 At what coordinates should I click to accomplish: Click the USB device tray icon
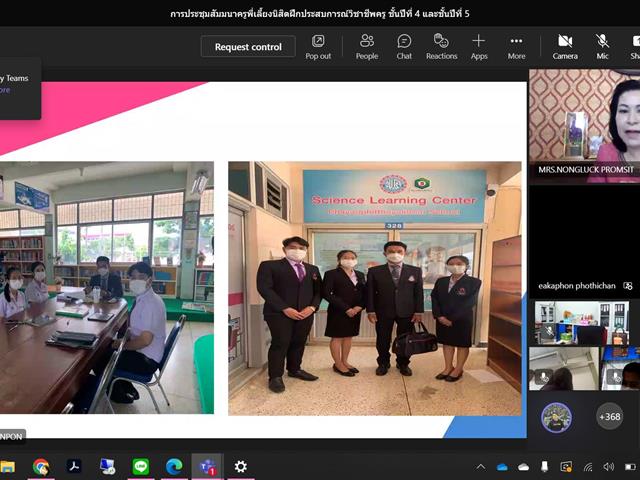pos(544,467)
